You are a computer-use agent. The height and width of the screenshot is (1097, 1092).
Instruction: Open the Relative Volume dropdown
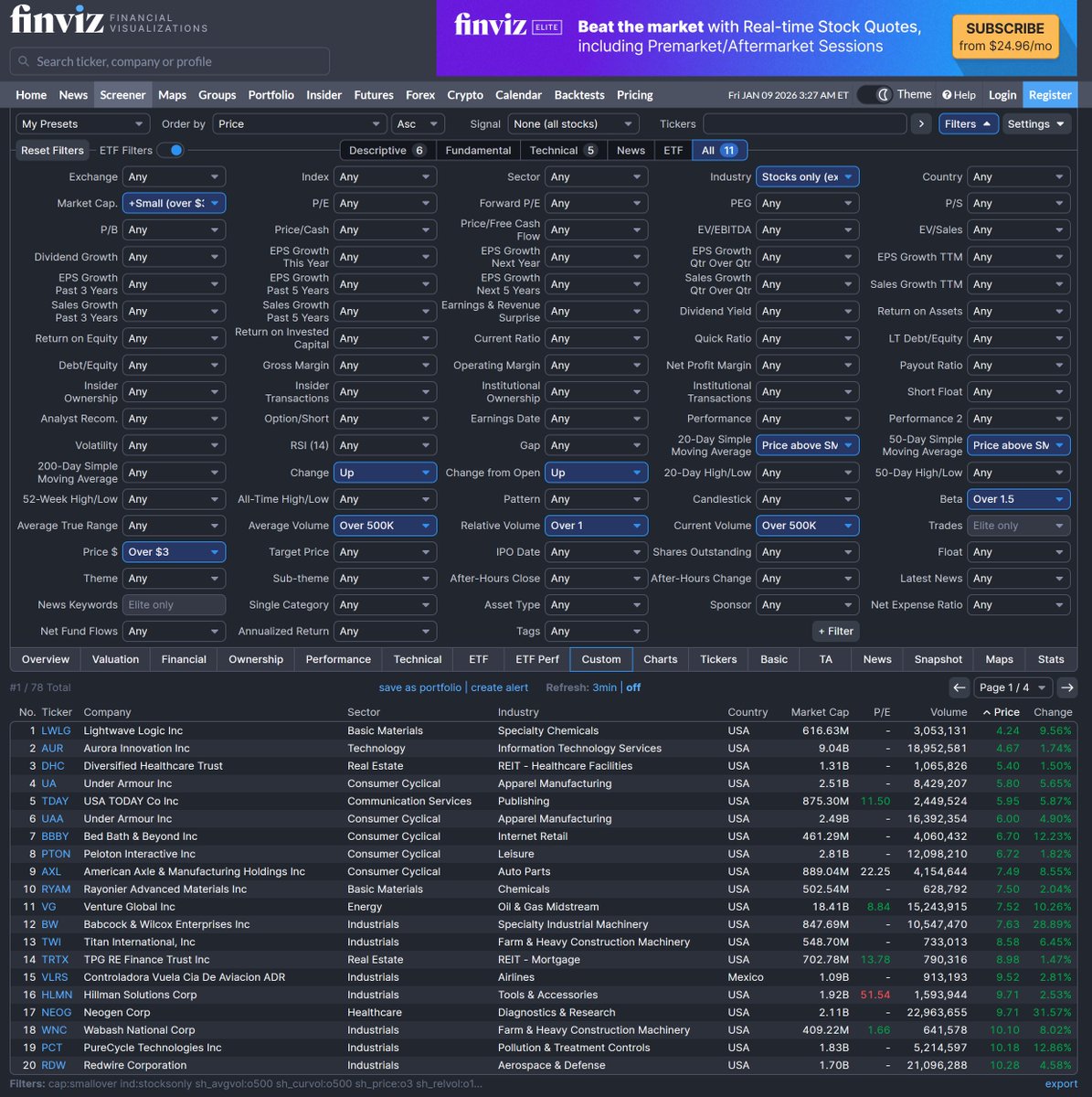(596, 526)
